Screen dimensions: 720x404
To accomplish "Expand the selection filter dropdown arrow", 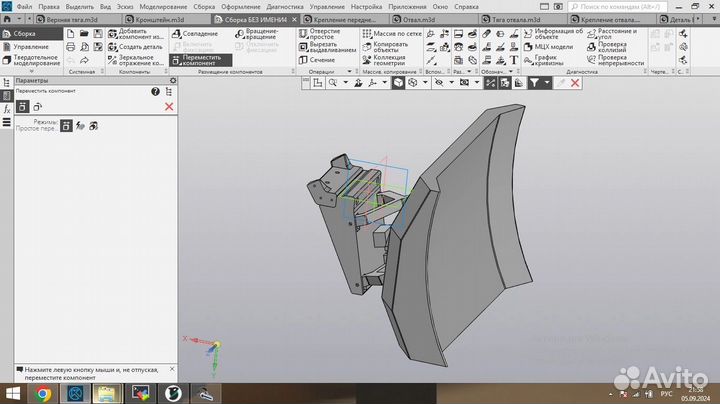I will point(547,84).
